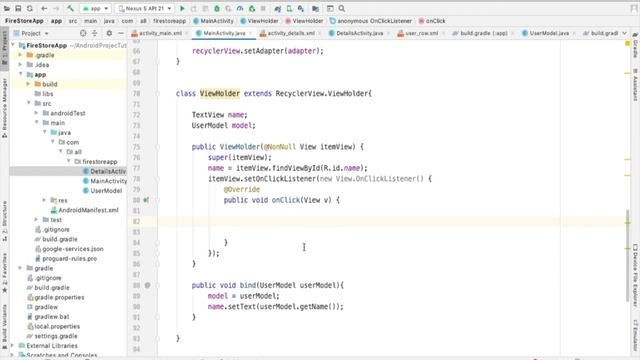The image size is (640, 360).
Task: Click the user account icon at top right
Action: pos(634,8)
